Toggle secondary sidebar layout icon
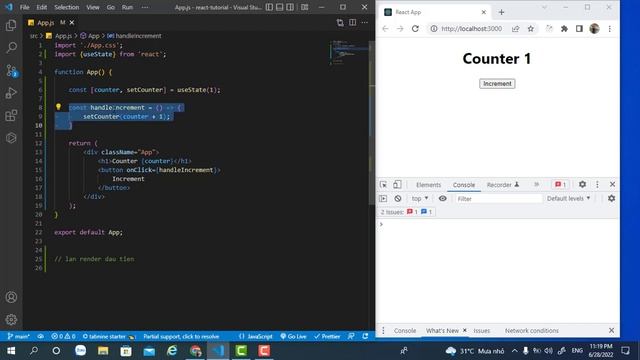Viewport: 640px width, 360px height. 290,7
